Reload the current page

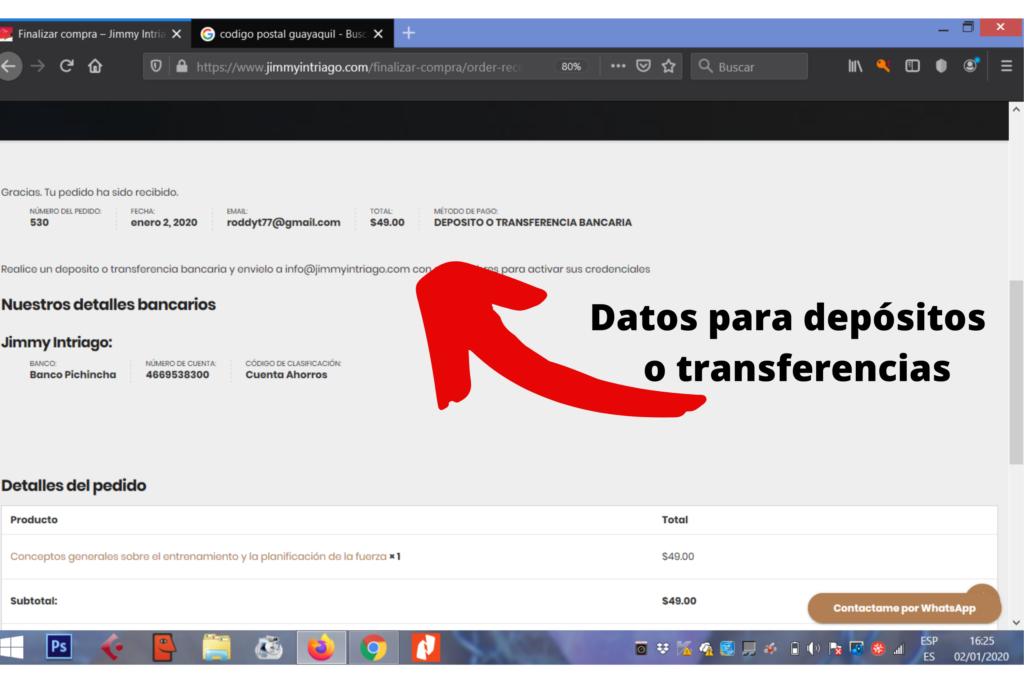point(67,66)
